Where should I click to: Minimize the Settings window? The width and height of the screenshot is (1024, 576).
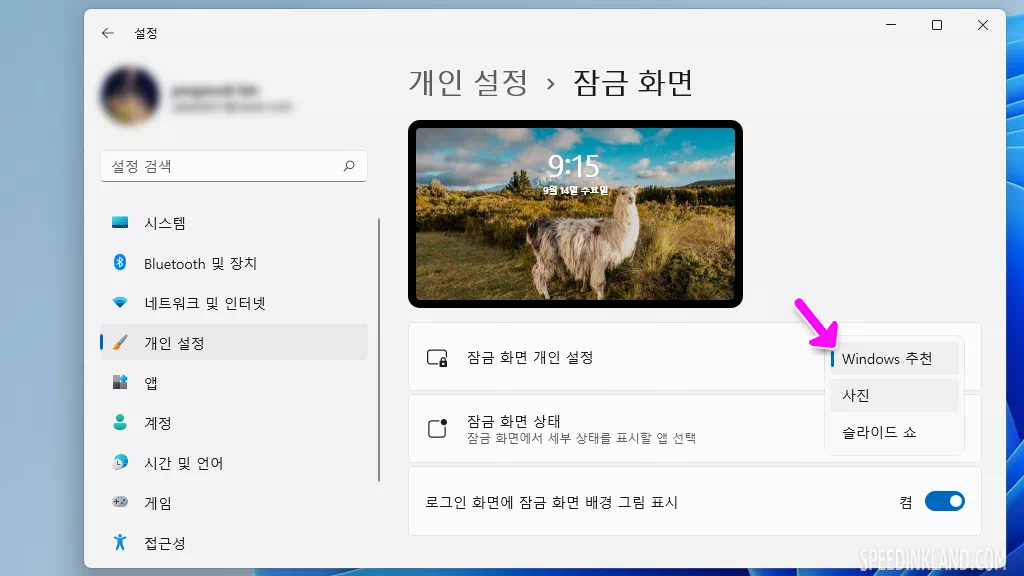[891, 25]
